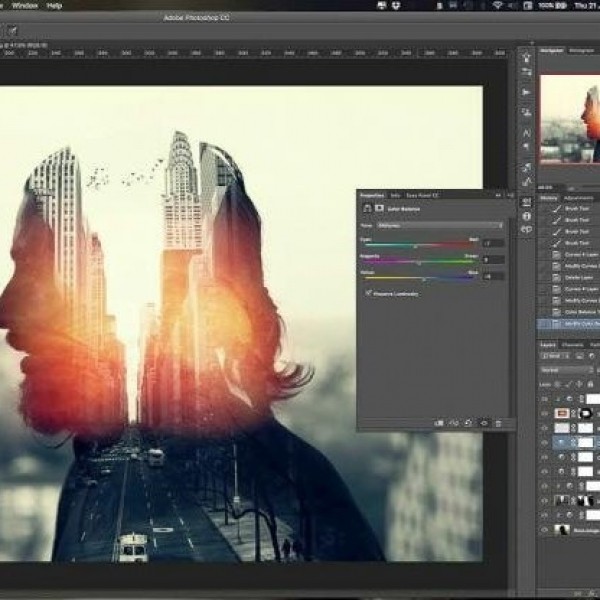Hide the Background layer with eye icon
This screenshot has width=600, height=600.
[545, 529]
